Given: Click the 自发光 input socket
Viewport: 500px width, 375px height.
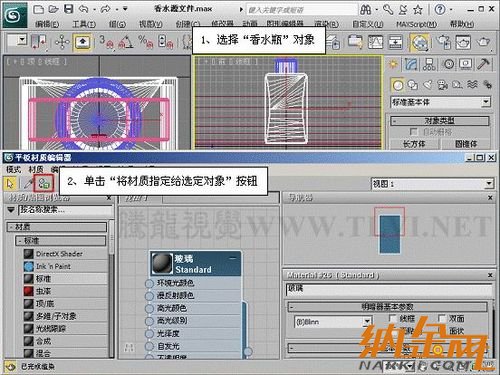Looking at the screenshot, I should pyautogui.click(x=149, y=346).
